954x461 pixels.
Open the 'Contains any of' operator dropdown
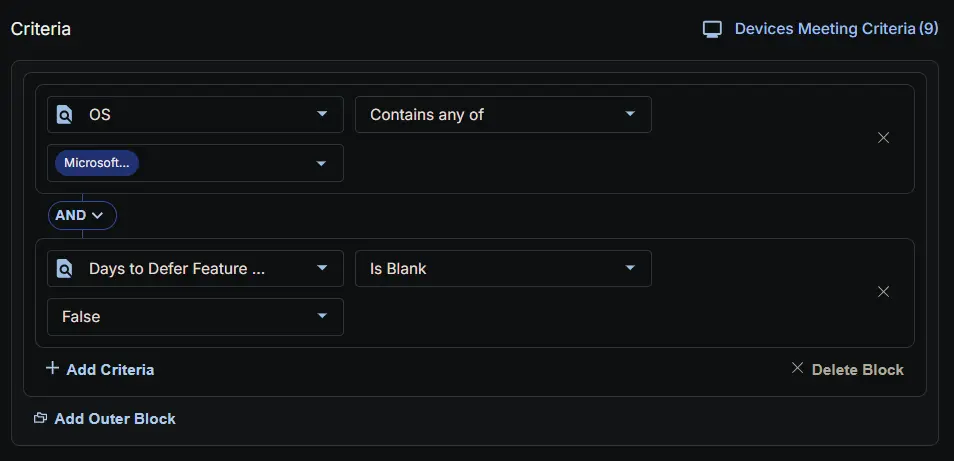click(x=503, y=115)
